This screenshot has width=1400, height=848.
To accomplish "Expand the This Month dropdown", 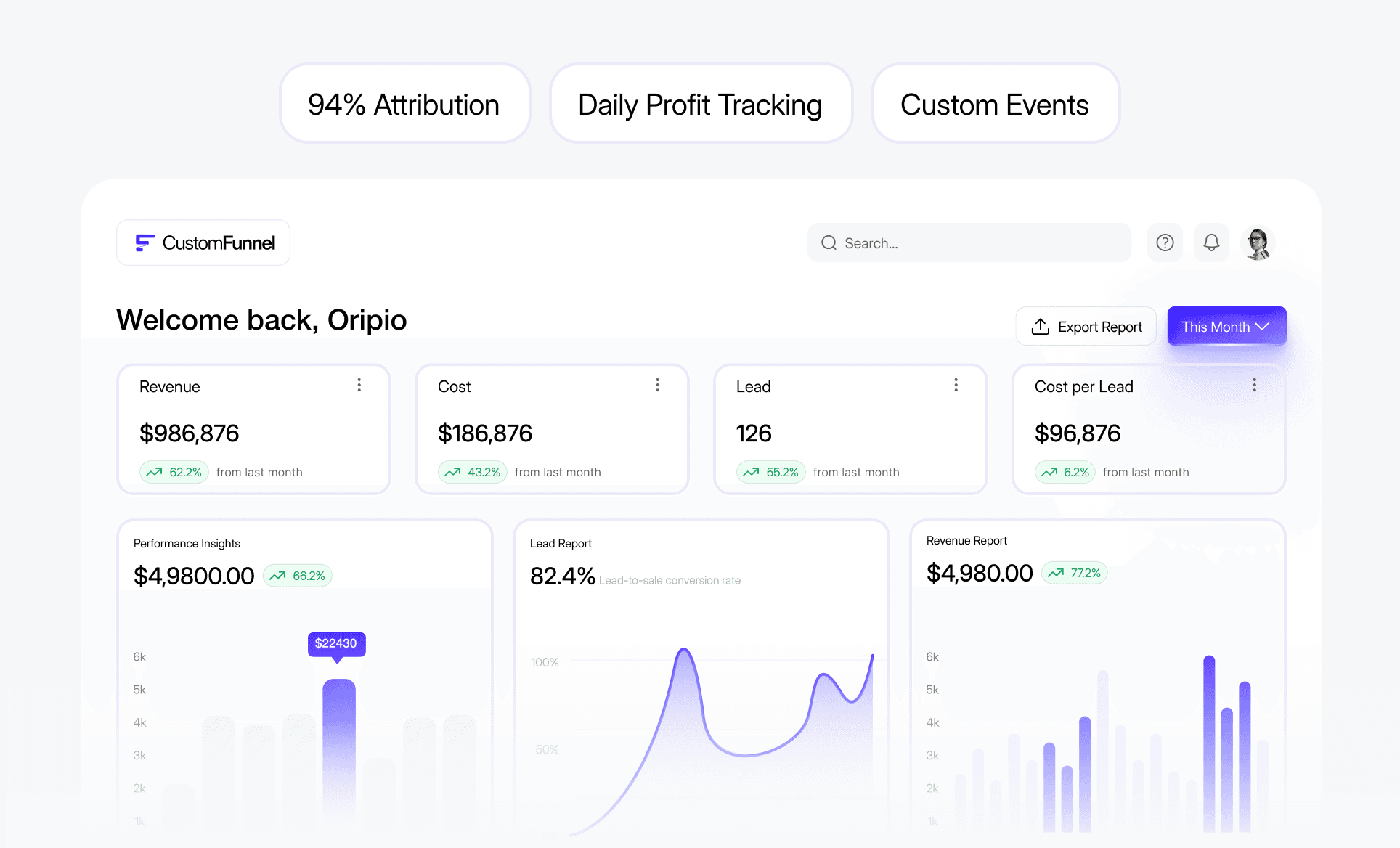I will click(x=1226, y=327).
